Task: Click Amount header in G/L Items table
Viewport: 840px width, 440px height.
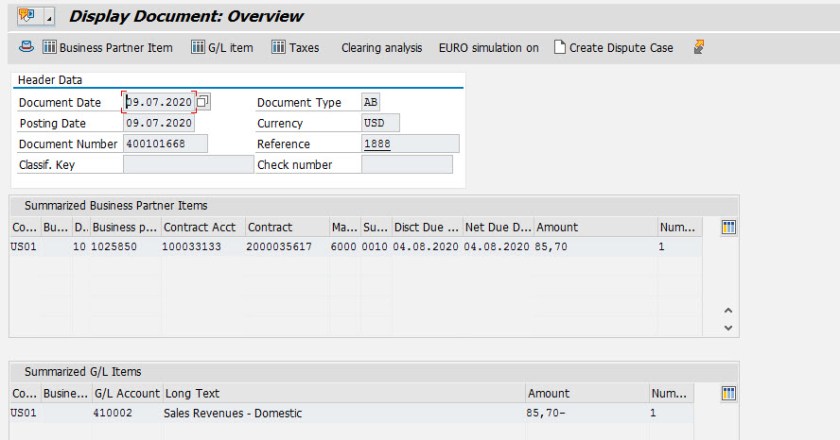Action: click(587, 393)
